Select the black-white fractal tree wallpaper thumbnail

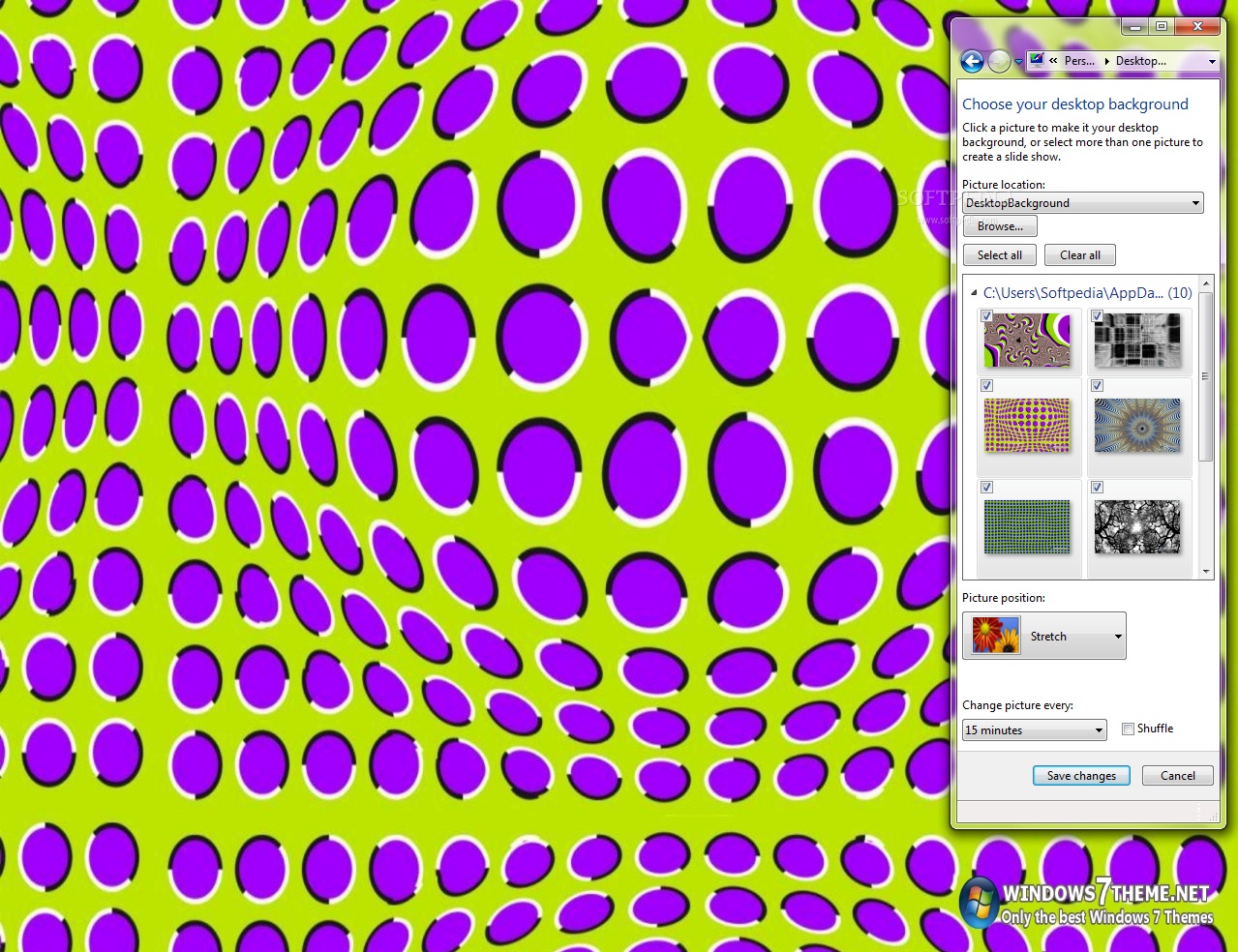[1137, 527]
